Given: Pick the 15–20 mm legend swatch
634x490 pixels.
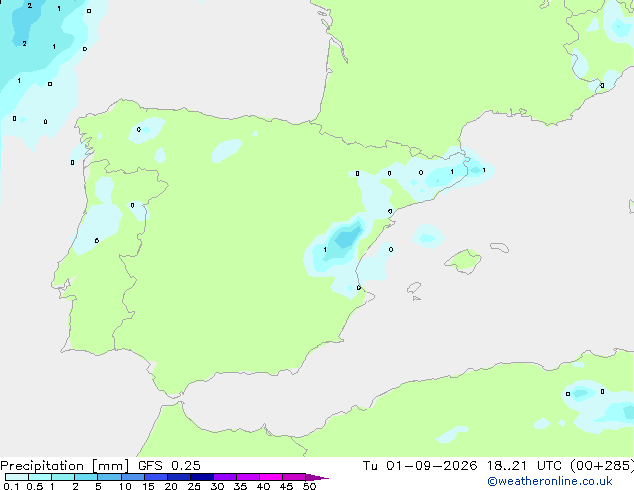Looking at the screenshot, I should [x=156, y=477].
